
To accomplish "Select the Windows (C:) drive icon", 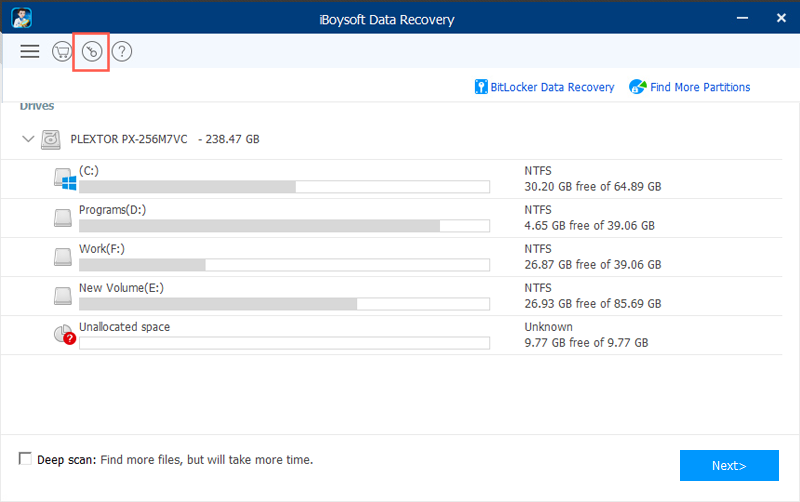I will (x=64, y=179).
